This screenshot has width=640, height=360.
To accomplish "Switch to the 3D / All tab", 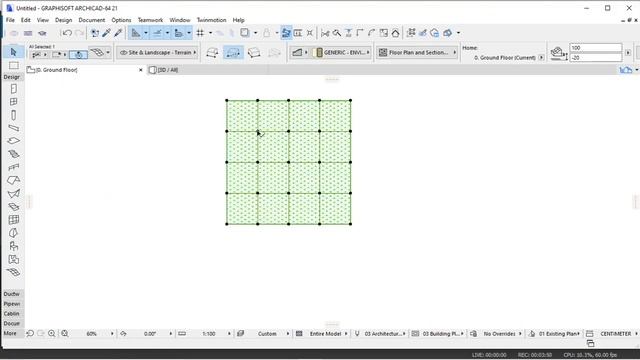I will [168, 70].
